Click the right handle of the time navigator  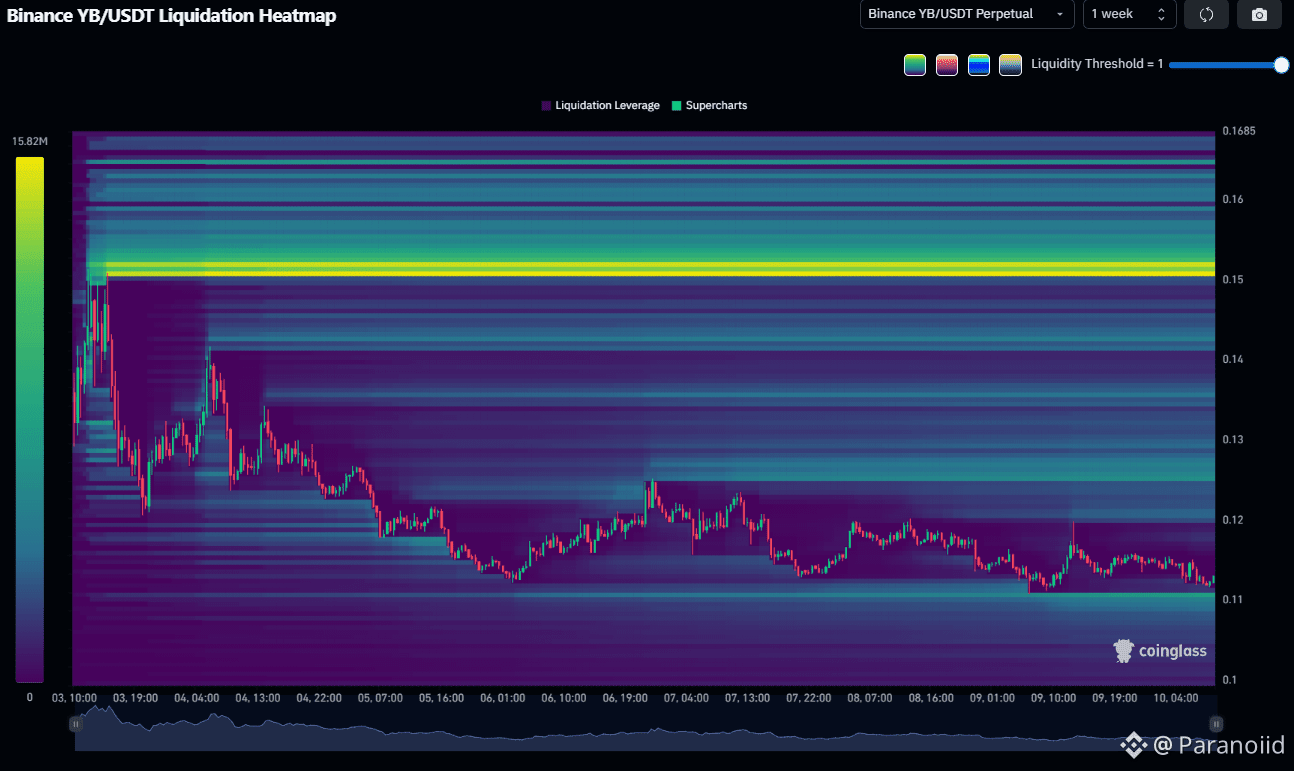point(1216,723)
